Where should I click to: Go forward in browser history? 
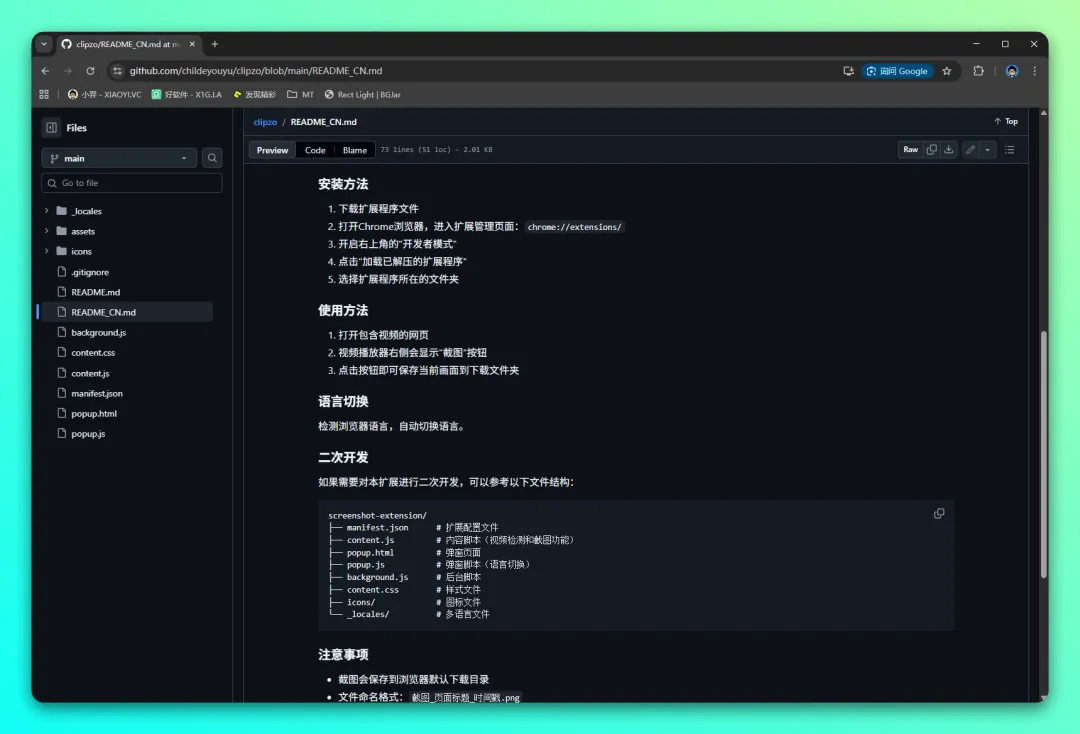click(x=68, y=71)
